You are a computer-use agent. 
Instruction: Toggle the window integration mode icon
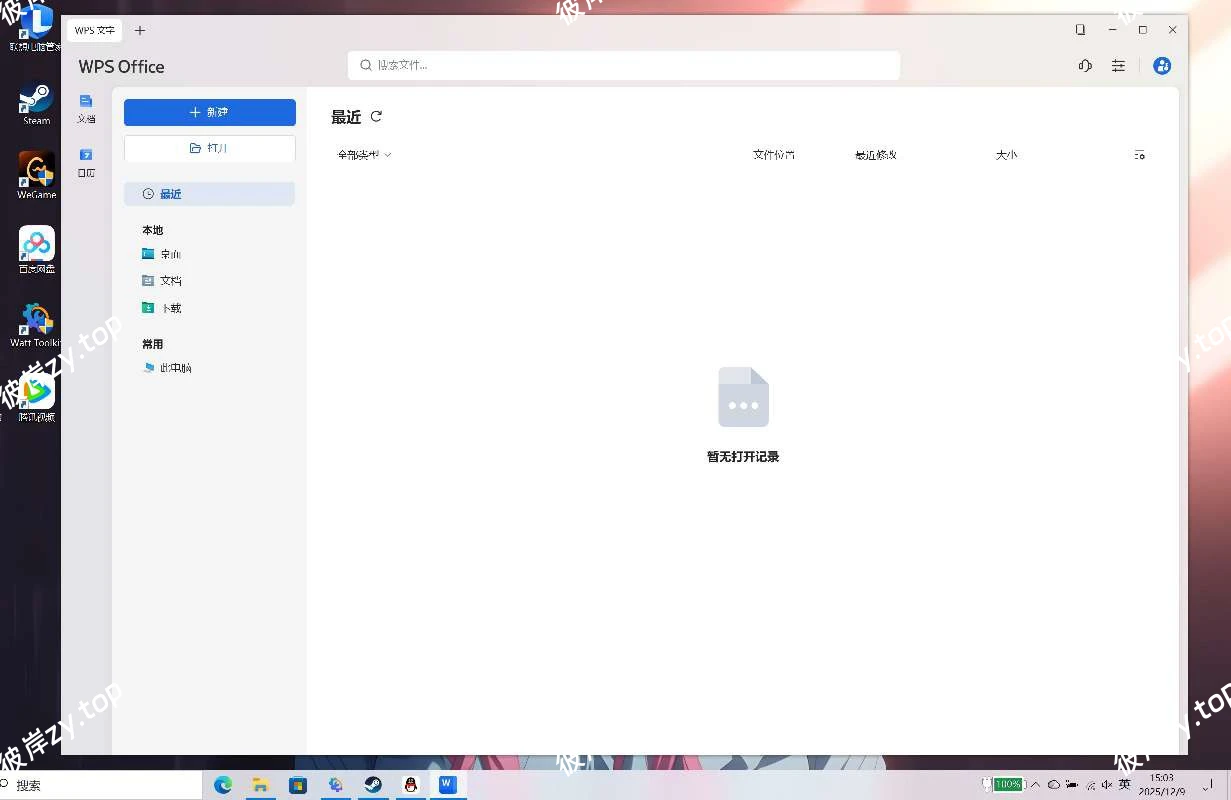pyautogui.click(x=1081, y=29)
